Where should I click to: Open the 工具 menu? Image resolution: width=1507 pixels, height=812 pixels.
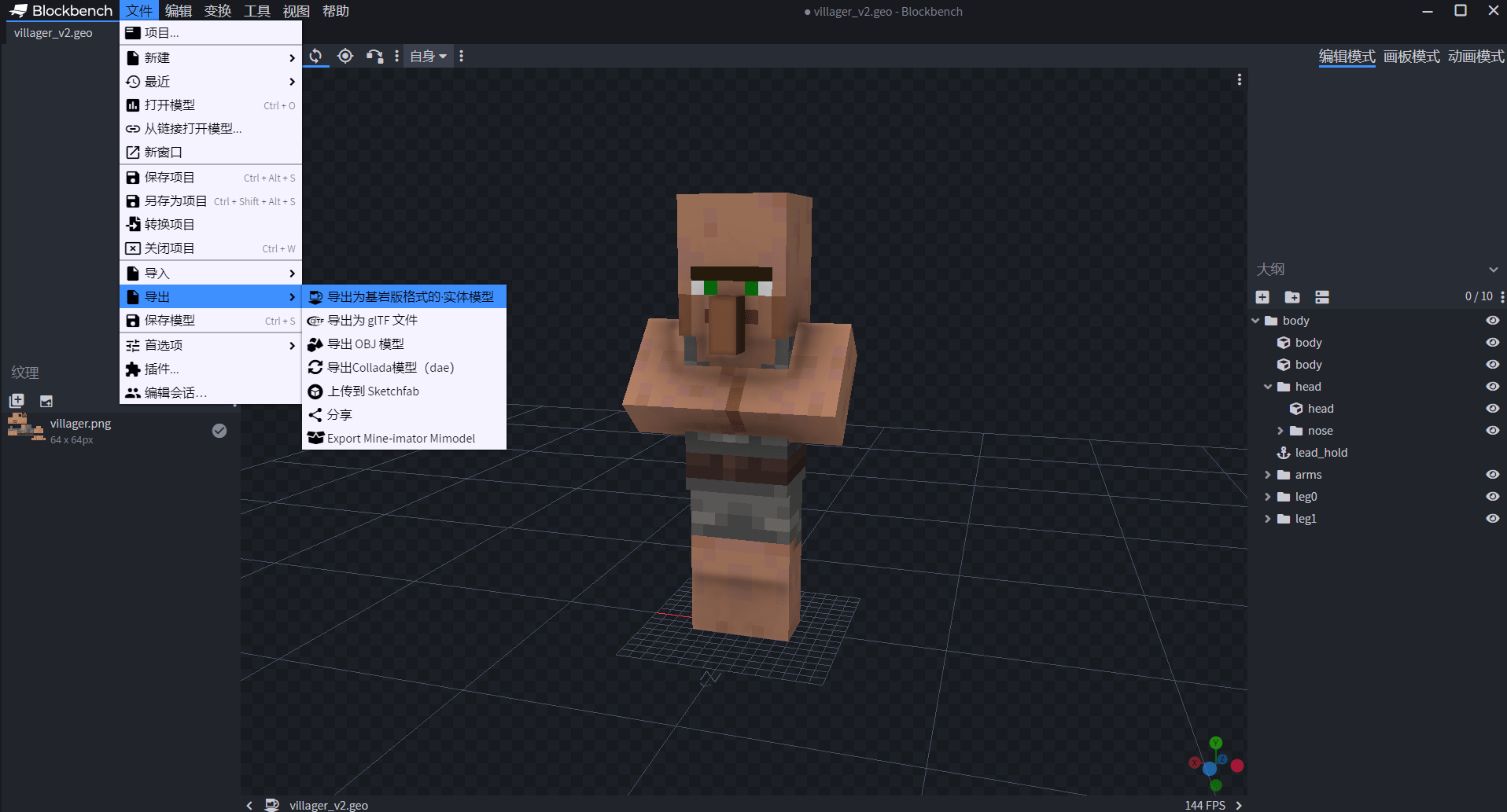click(257, 11)
